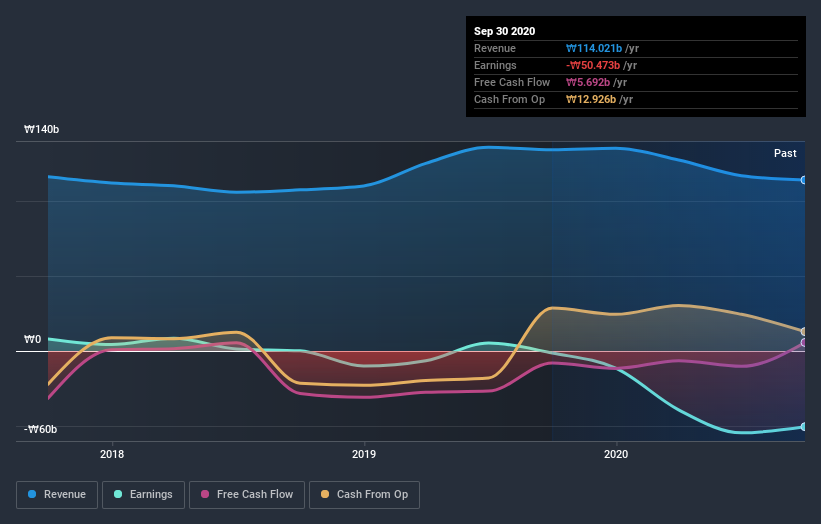
Task: Click the Earnings endpoint marker at chart bottom
Action: click(x=803, y=427)
